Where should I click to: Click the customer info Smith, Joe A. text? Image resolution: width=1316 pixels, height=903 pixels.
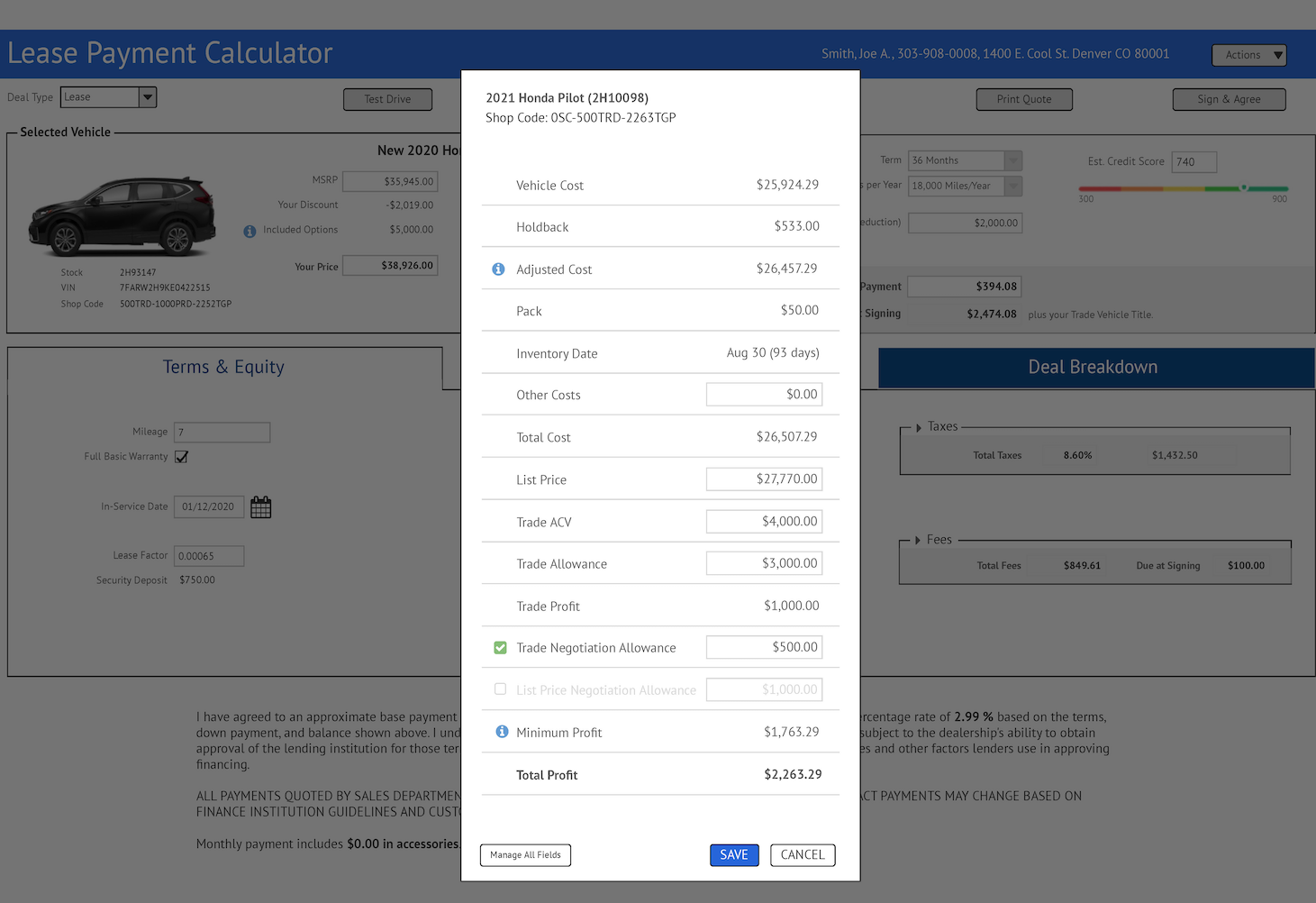[x=995, y=54]
